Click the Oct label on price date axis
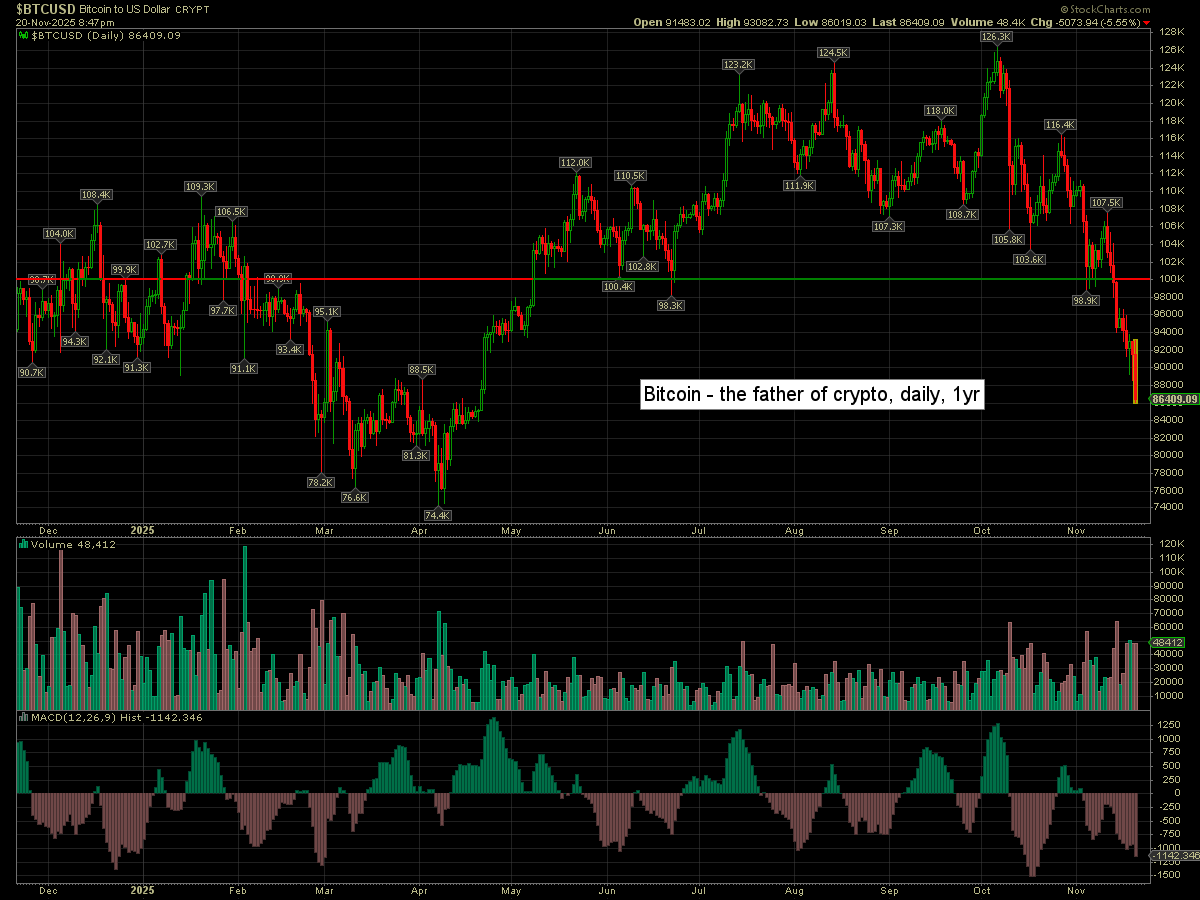Viewport: 1200px width, 900px height. tap(982, 531)
